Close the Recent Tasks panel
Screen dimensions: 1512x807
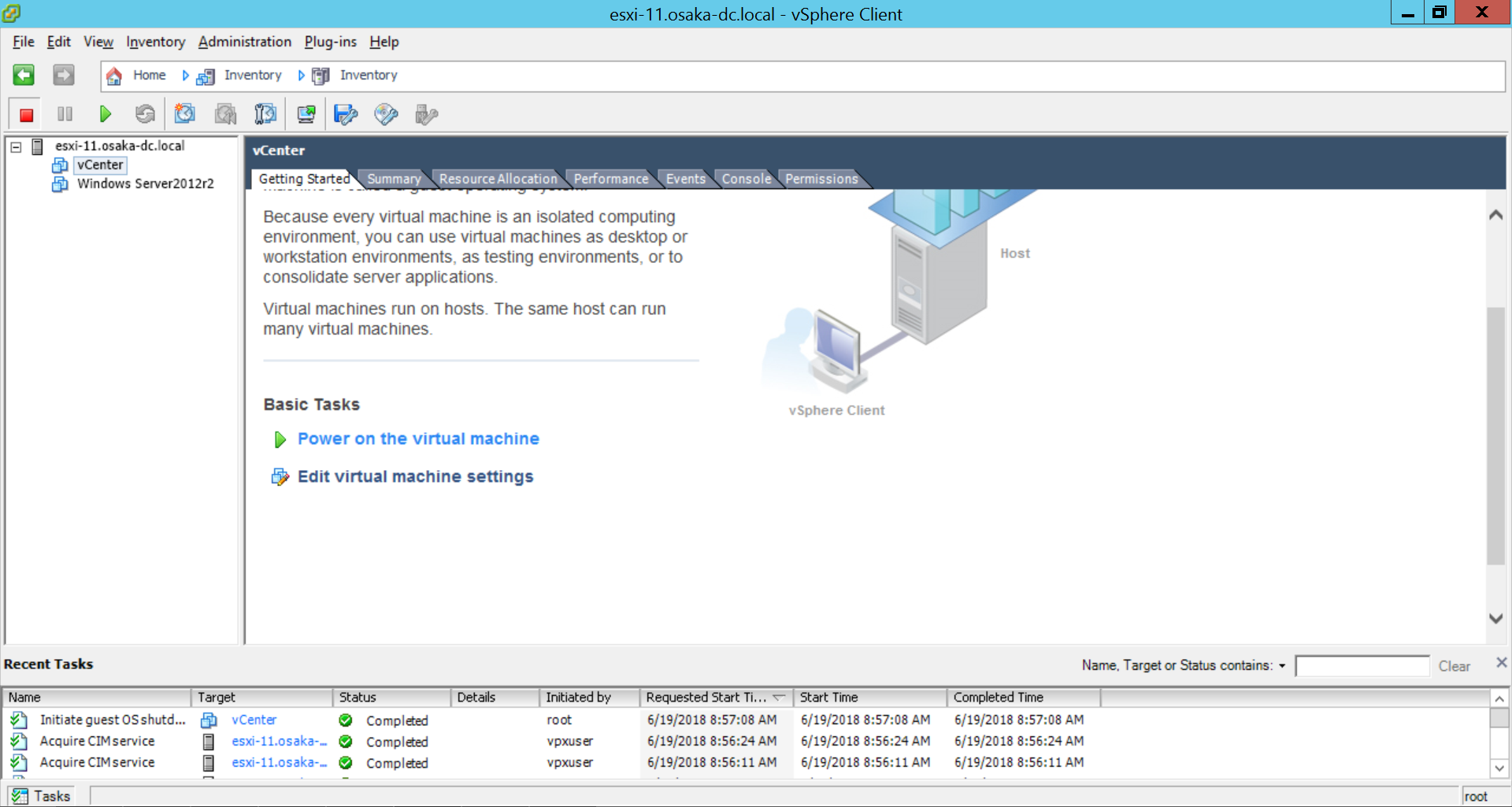pyautogui.click(x=1501, y=663)
